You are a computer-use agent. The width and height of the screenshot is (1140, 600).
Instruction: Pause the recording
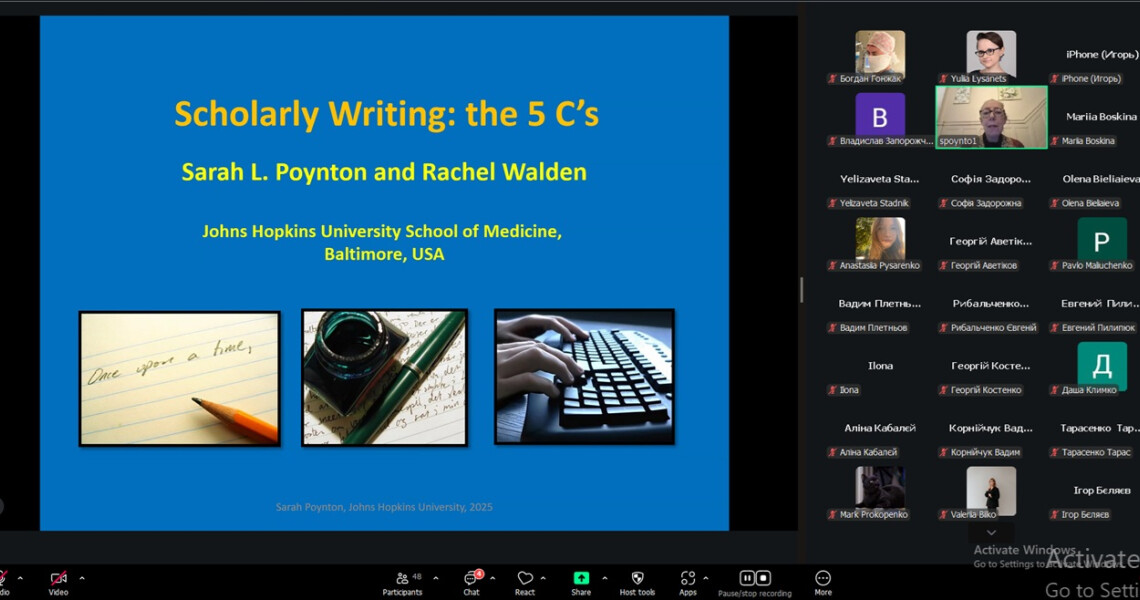pos(747,578)
